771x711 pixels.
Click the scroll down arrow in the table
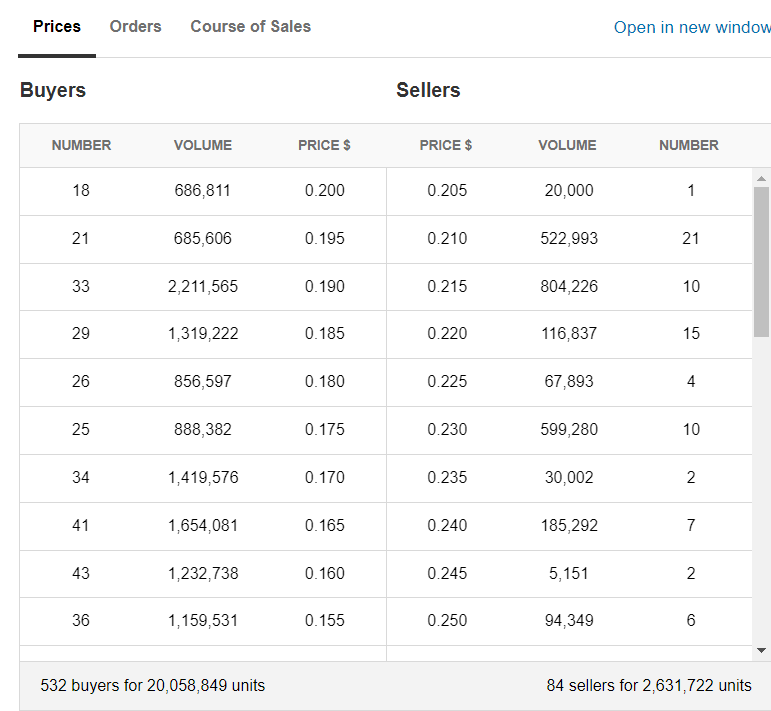[x=761, y=650]
